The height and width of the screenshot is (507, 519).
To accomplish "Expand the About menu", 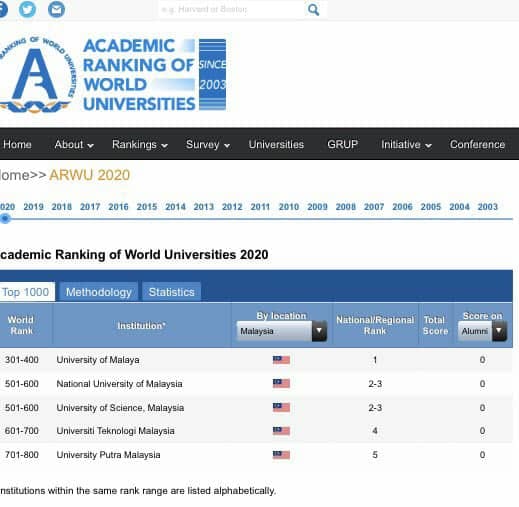I will pyautogui.click(x=74, y=144).
